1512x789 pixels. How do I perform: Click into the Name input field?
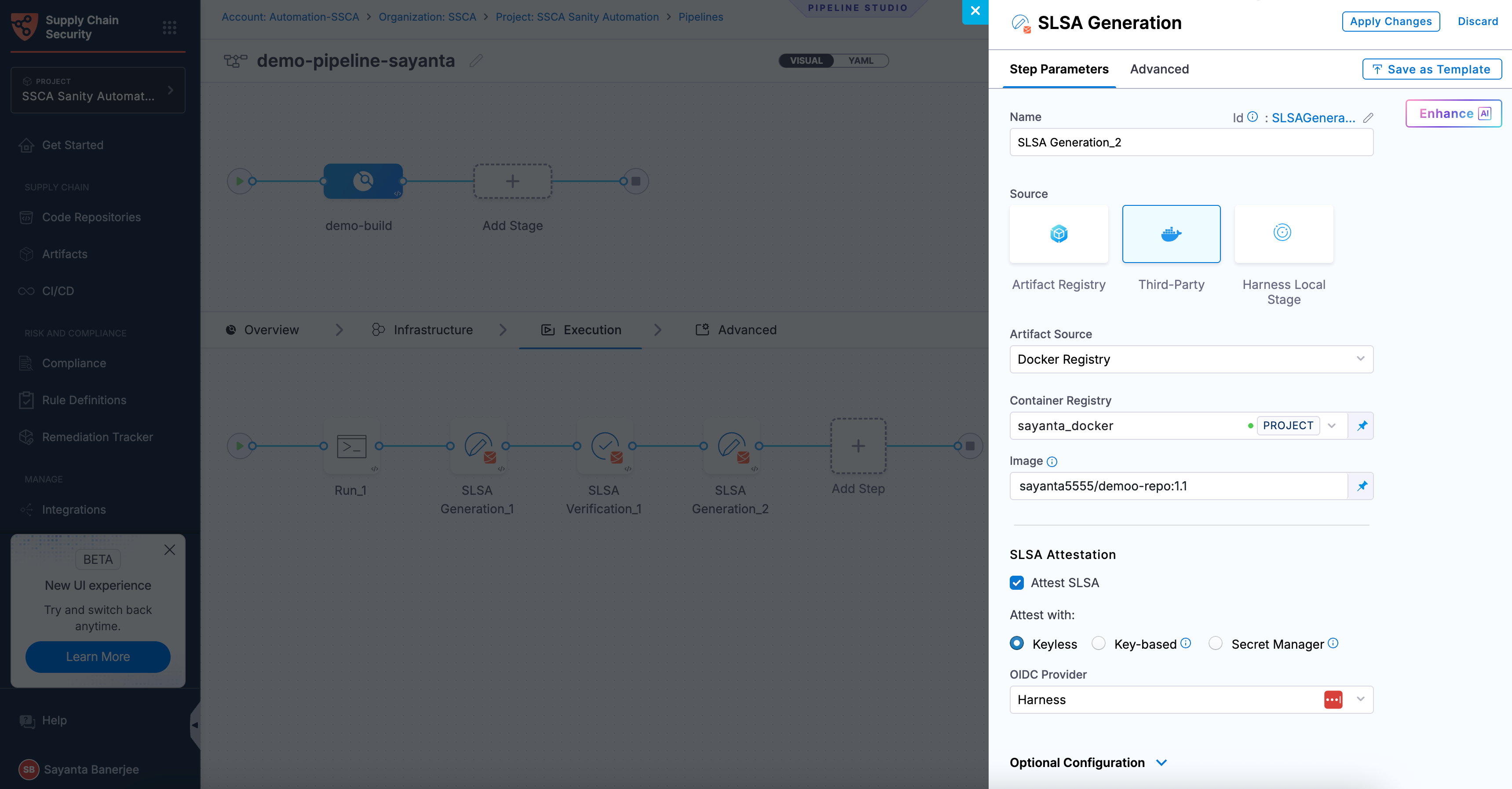pos(1191,142)
